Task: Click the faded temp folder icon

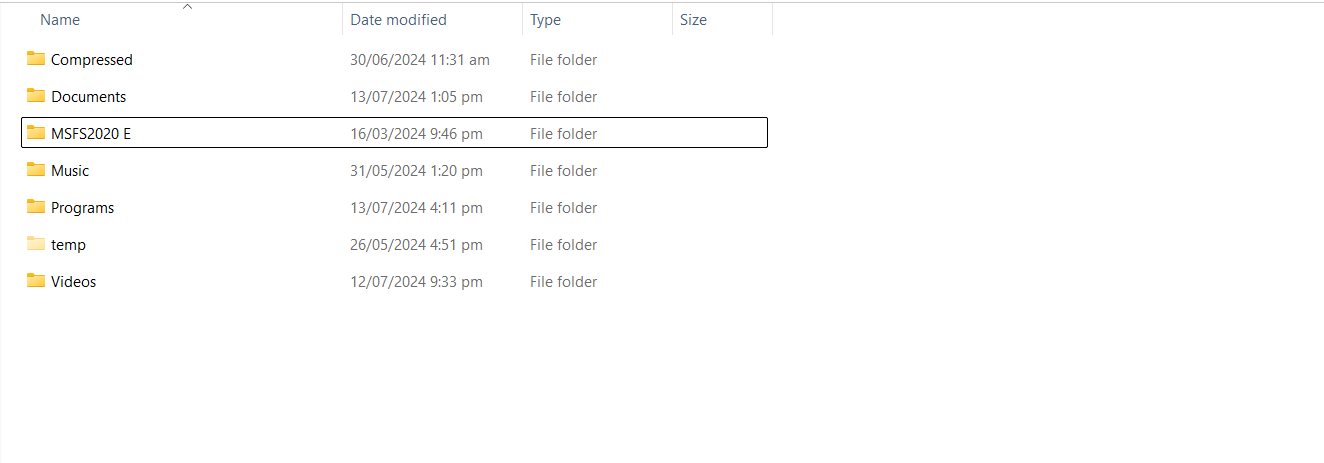Action: [x=36, y=244]
